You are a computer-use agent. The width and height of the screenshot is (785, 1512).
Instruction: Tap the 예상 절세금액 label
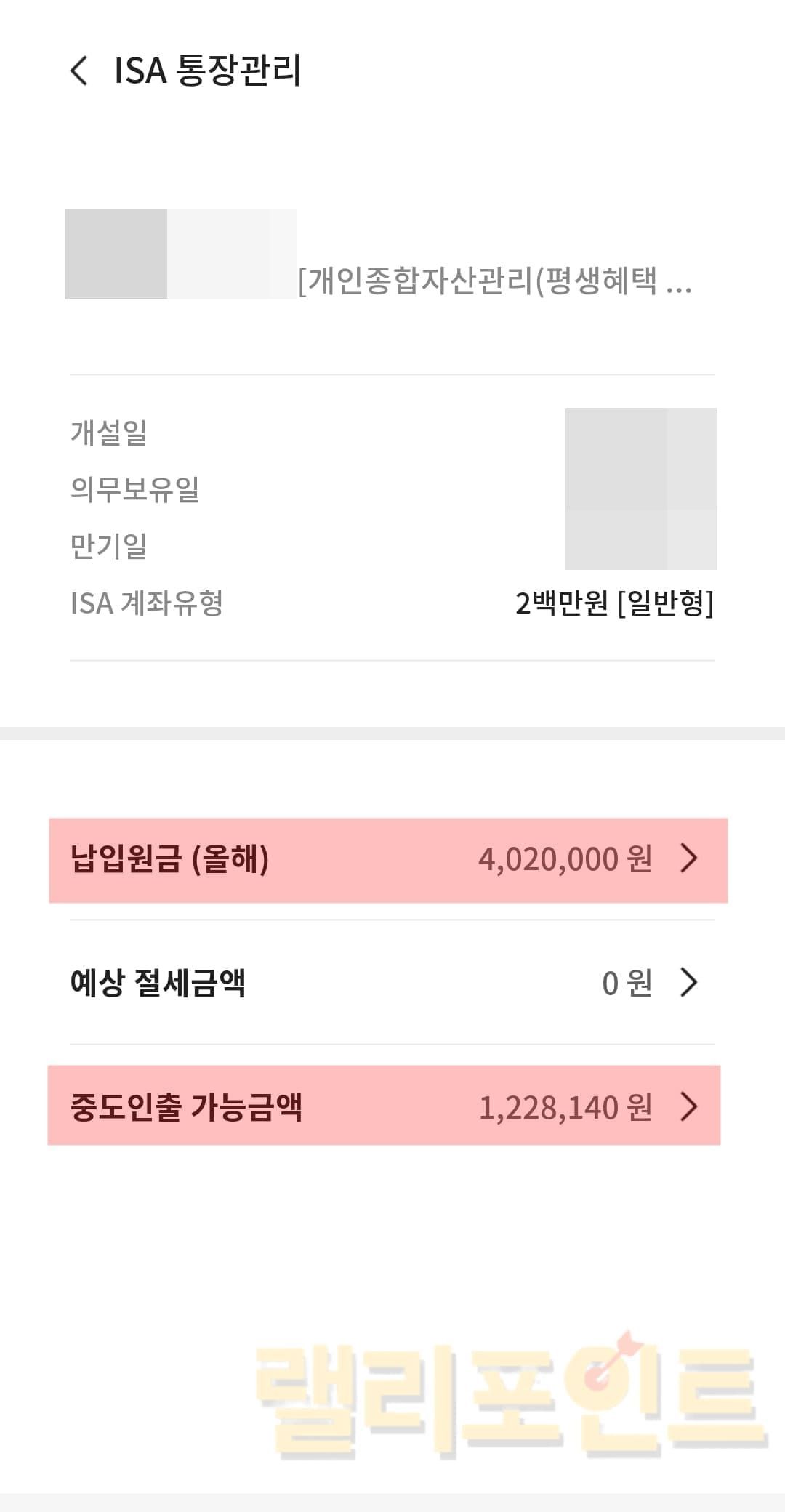(158, 983)
